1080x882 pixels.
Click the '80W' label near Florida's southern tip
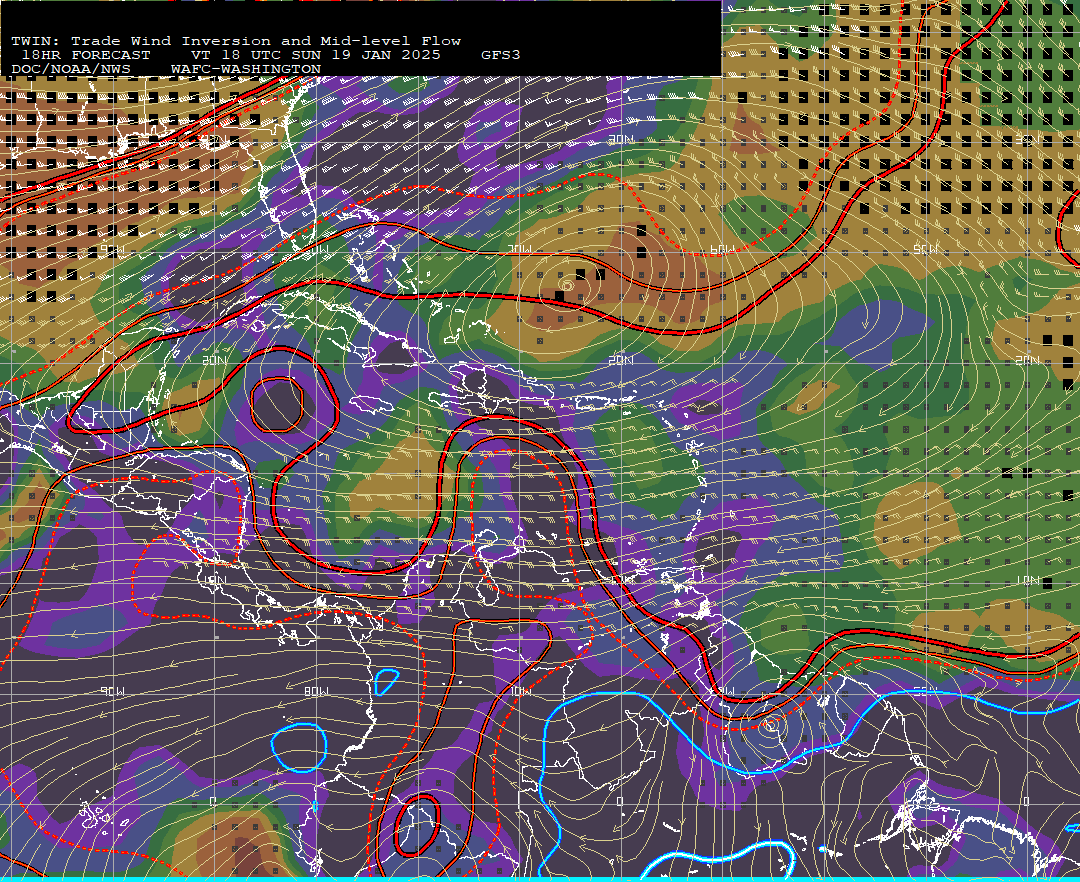click(316, 249)
